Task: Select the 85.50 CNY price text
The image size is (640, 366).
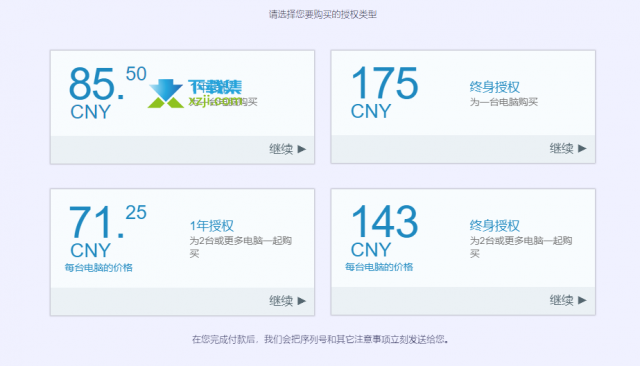Action: tap(108, 93)
